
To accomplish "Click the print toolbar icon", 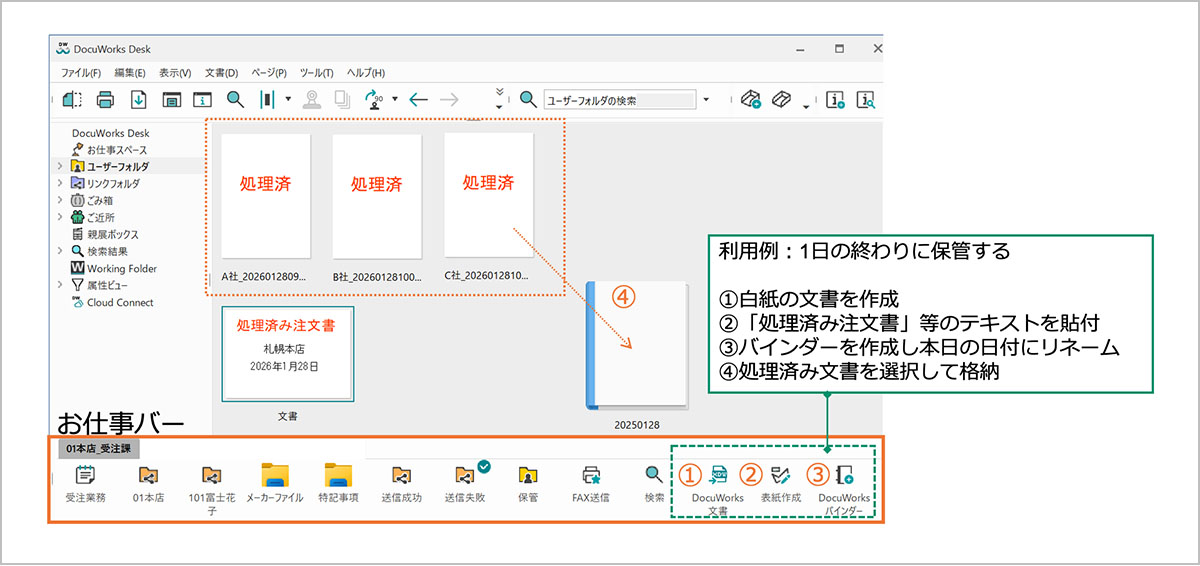I will (x=105, y=100).
